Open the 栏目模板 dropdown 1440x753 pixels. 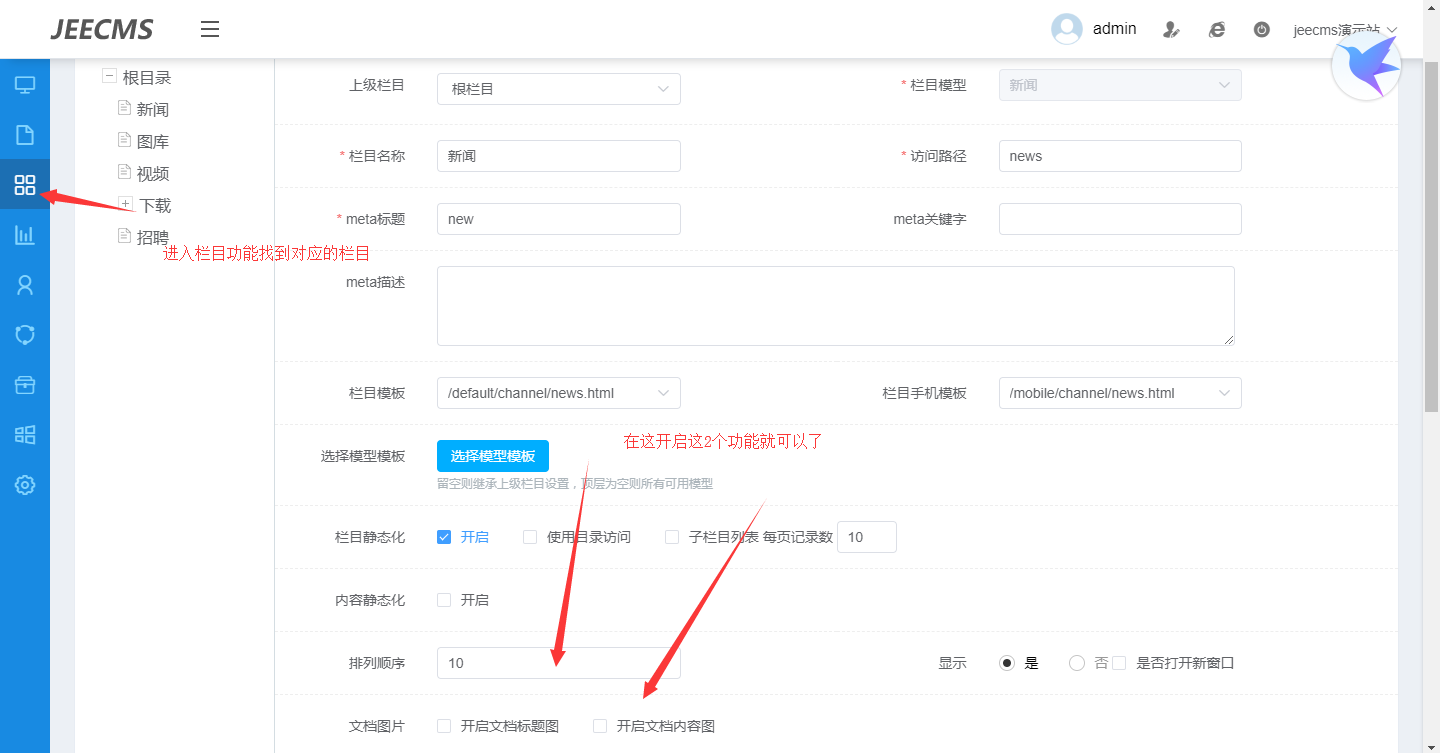(x=559, y=393)
